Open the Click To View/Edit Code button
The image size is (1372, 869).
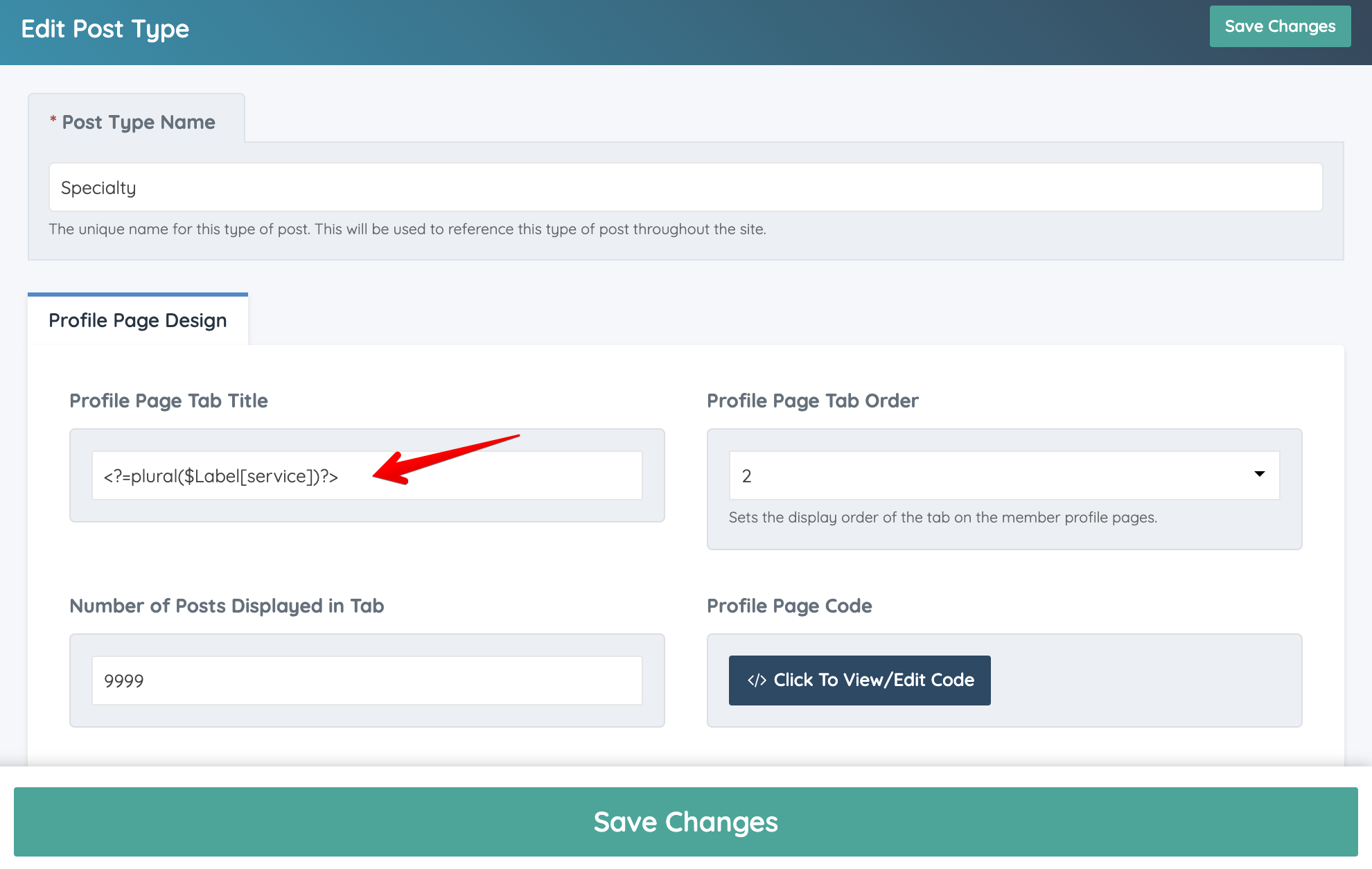tap(859, 681)
